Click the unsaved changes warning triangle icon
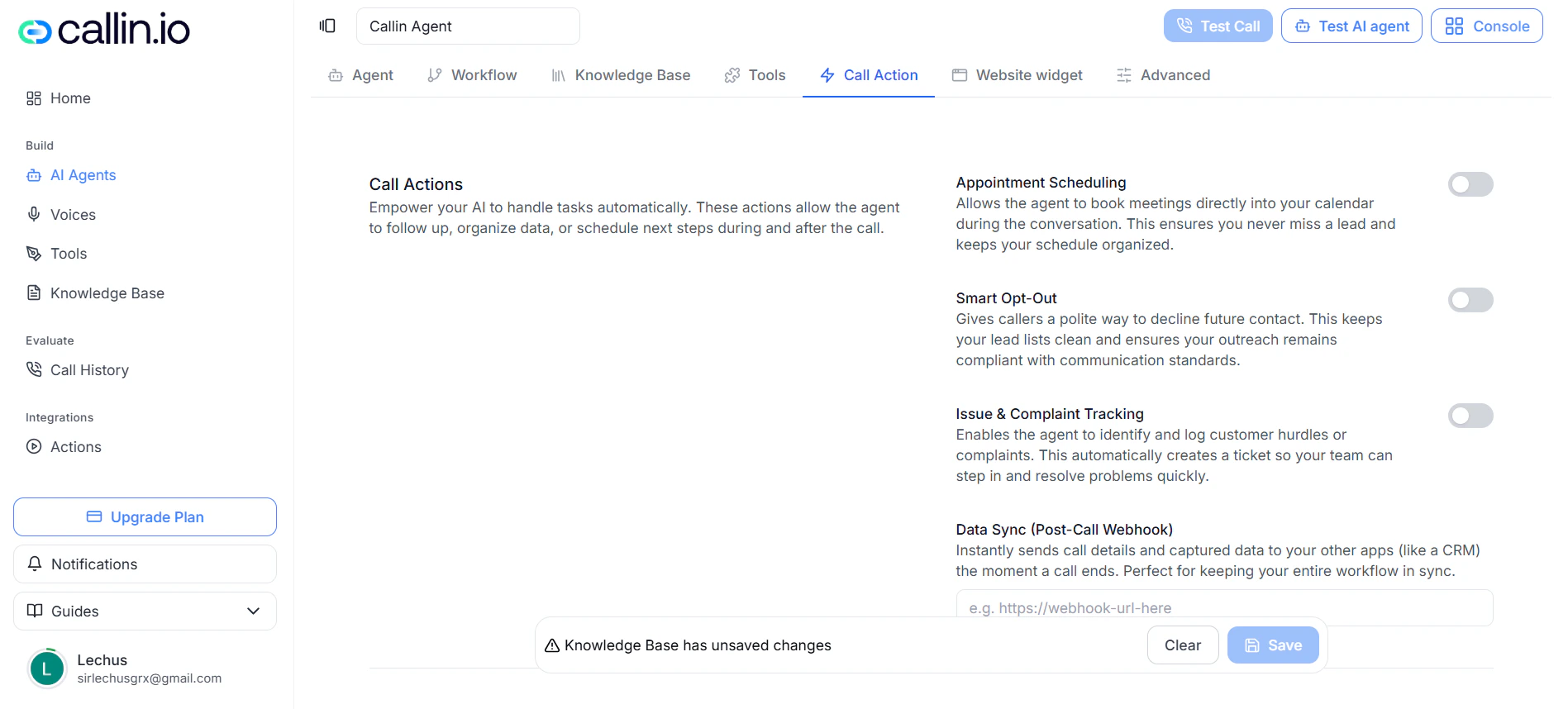The image size is (1568, 709). tap(552, 645)
